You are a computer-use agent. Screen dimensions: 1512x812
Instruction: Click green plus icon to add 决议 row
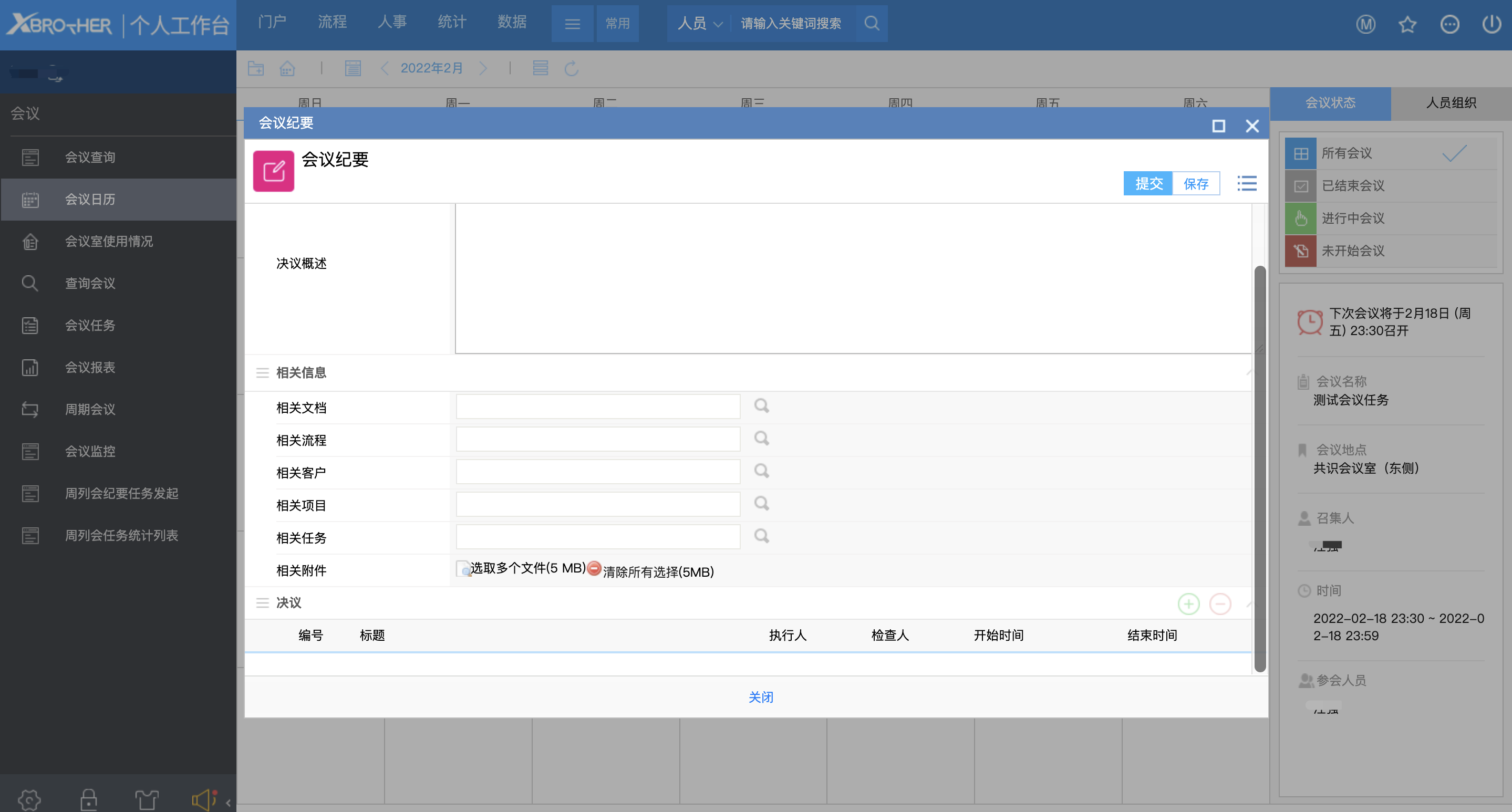(1188, 603)
